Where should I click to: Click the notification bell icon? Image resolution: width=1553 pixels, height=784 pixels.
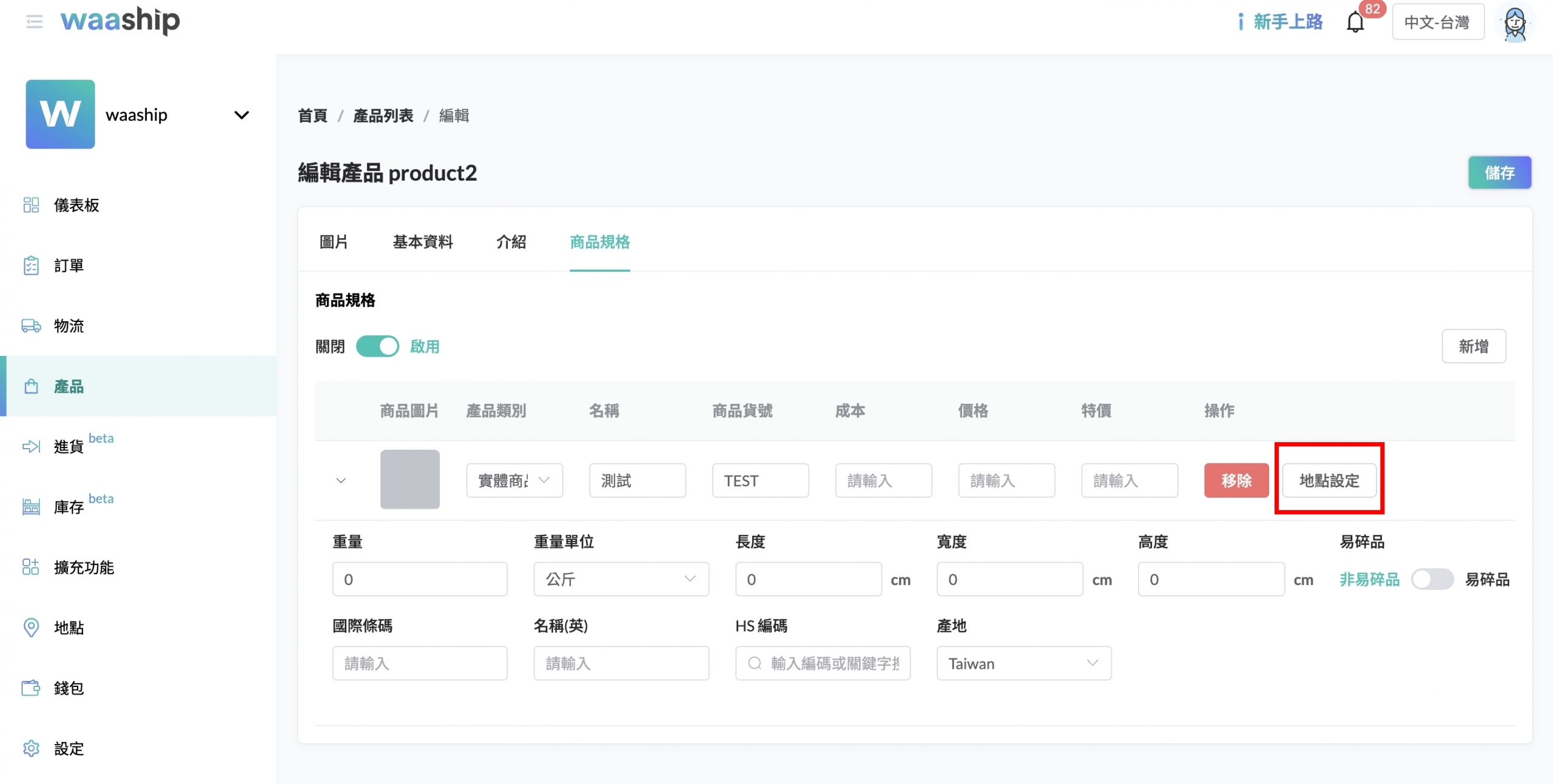(x=1355, y=23)
